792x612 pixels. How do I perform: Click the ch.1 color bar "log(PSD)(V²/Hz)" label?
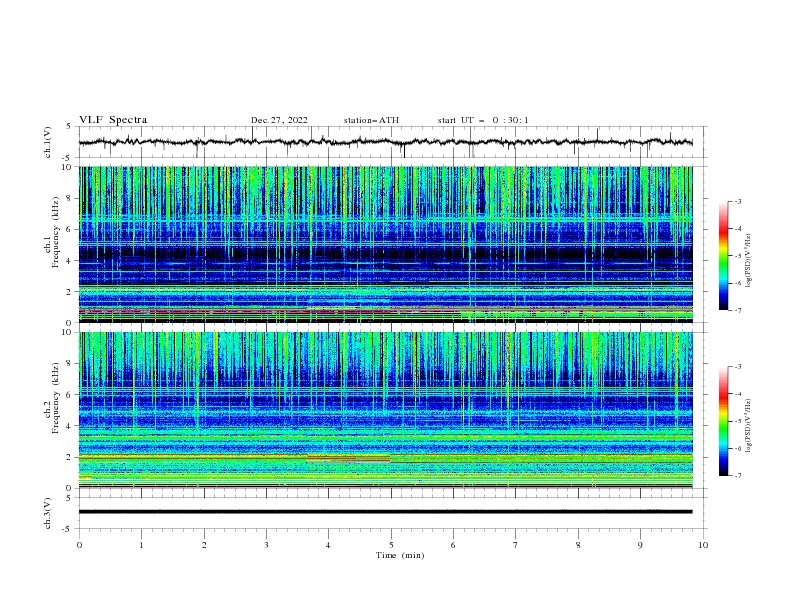tap(749, 261)
